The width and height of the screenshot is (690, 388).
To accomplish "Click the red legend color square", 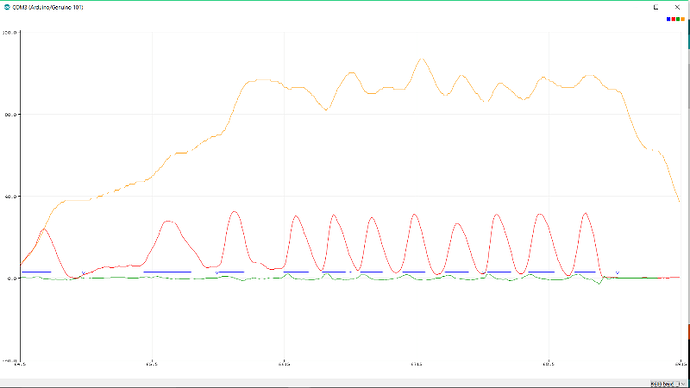I will 673,19.
